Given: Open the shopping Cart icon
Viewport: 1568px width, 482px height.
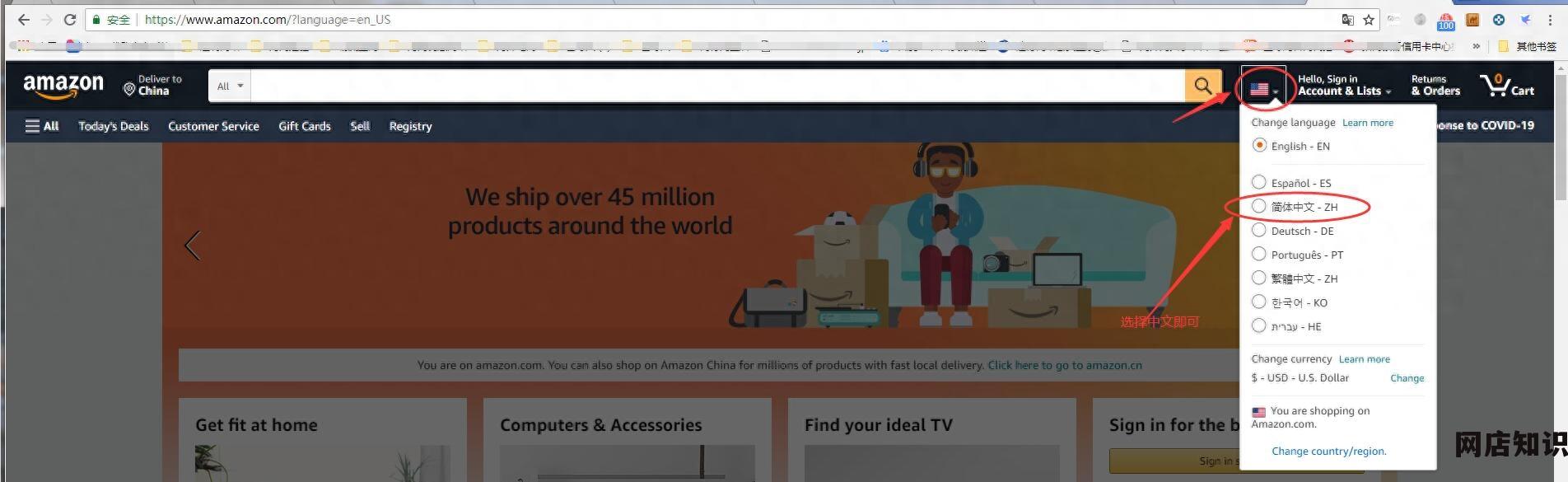Looking at the screenshot, I should coord(1506,85).
